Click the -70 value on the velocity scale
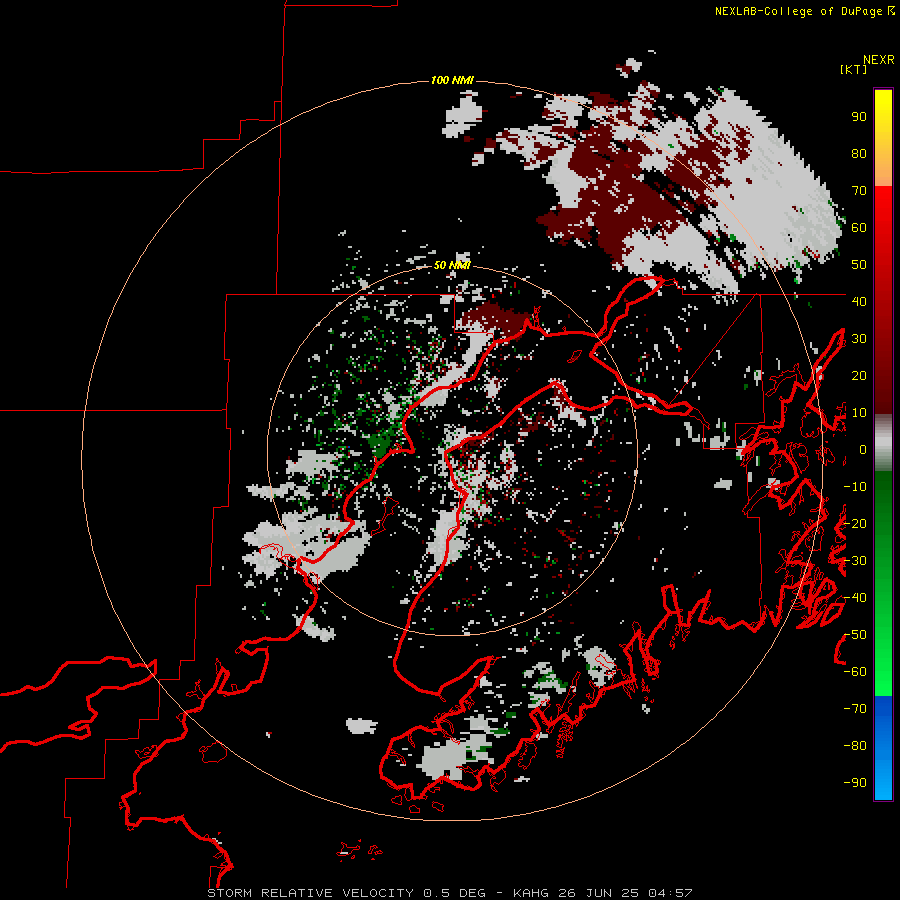 [x=855, y=709]
